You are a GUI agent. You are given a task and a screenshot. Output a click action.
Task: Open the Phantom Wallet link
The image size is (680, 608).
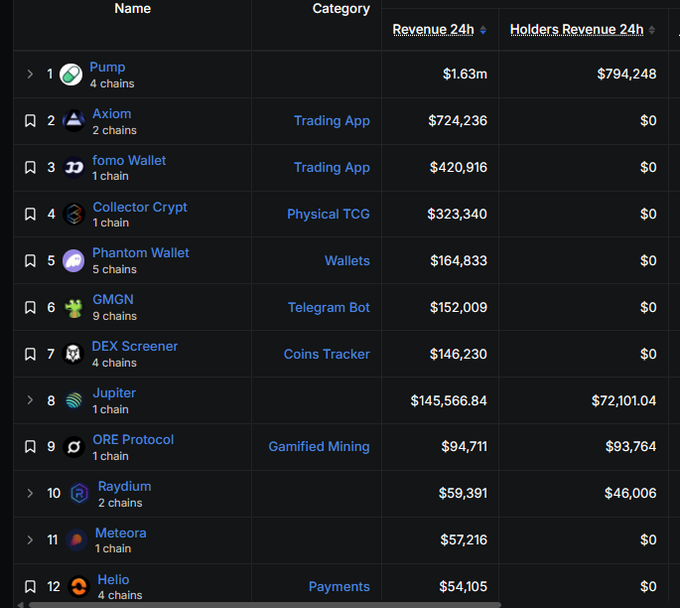point(141,253)
